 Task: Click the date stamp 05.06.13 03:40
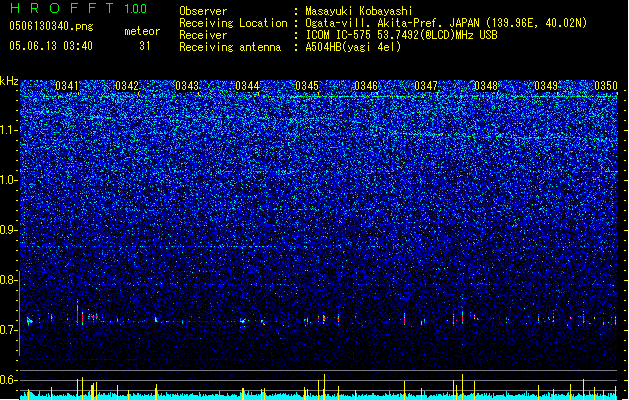pyautogui.click(x=51, y=46)
